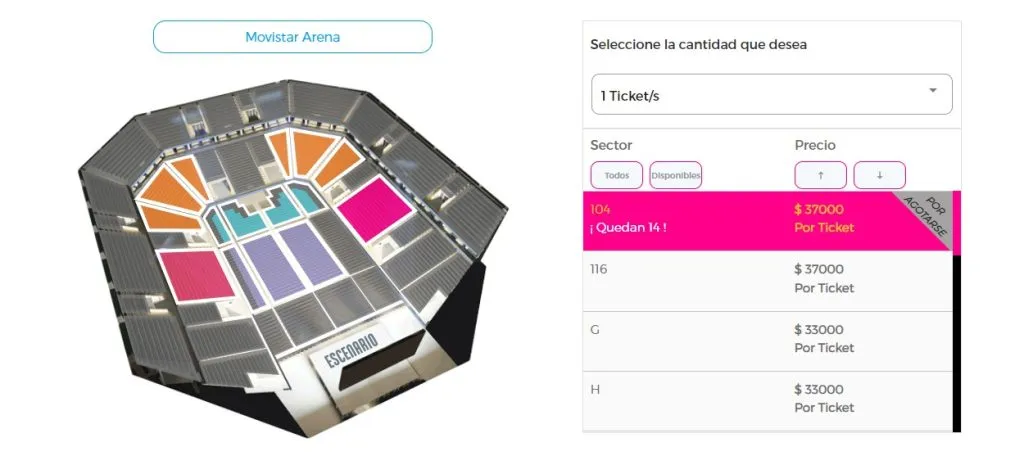
Task: Click the Movistar Arena venue button
Action: click(292, 37)
